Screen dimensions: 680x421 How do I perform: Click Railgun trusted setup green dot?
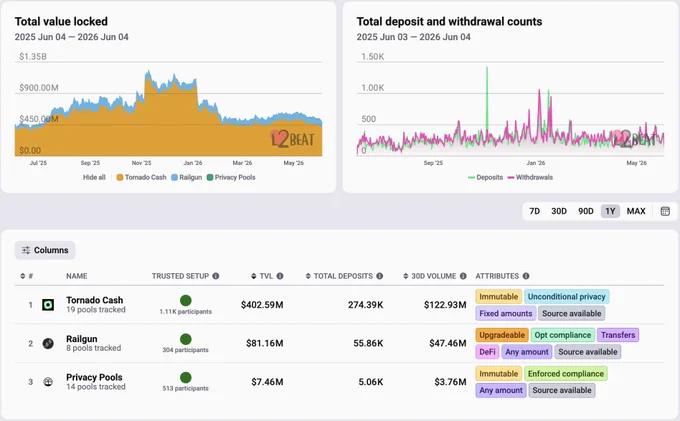(186, 339)
